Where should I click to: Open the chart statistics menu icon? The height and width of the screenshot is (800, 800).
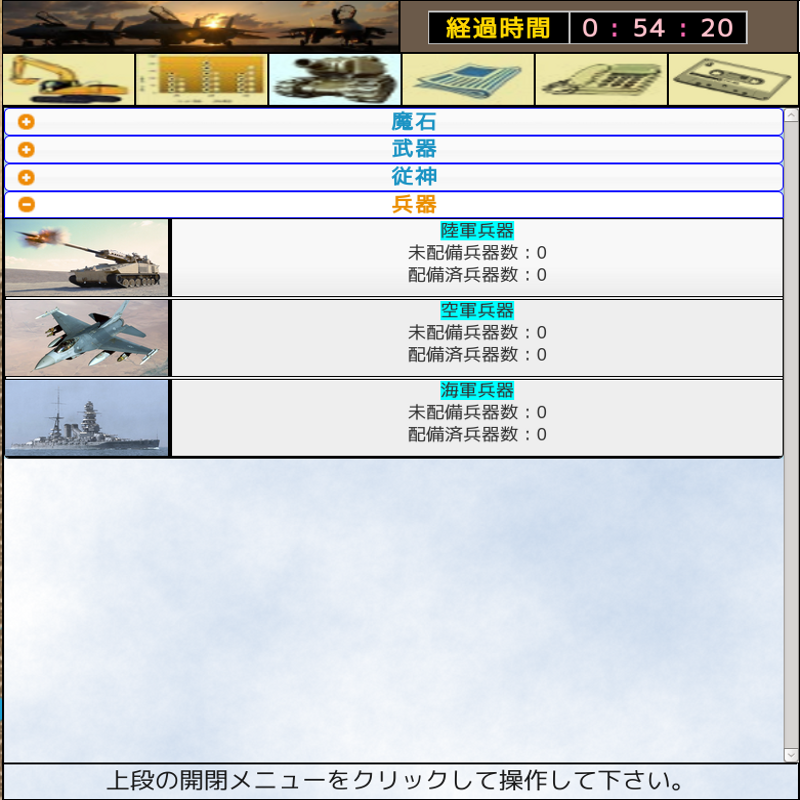[202, 80]
